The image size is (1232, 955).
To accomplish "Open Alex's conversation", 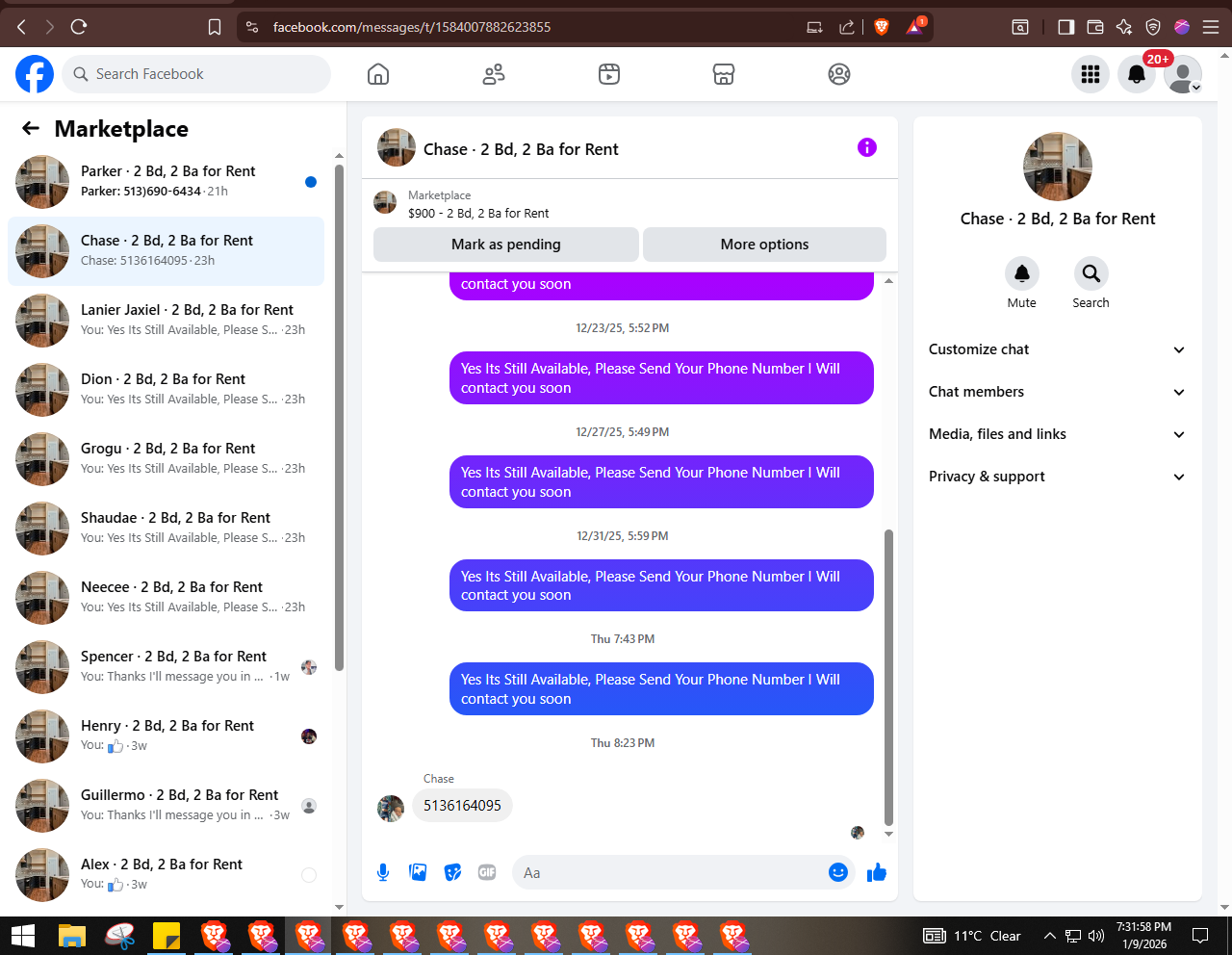I will [166, 875].
